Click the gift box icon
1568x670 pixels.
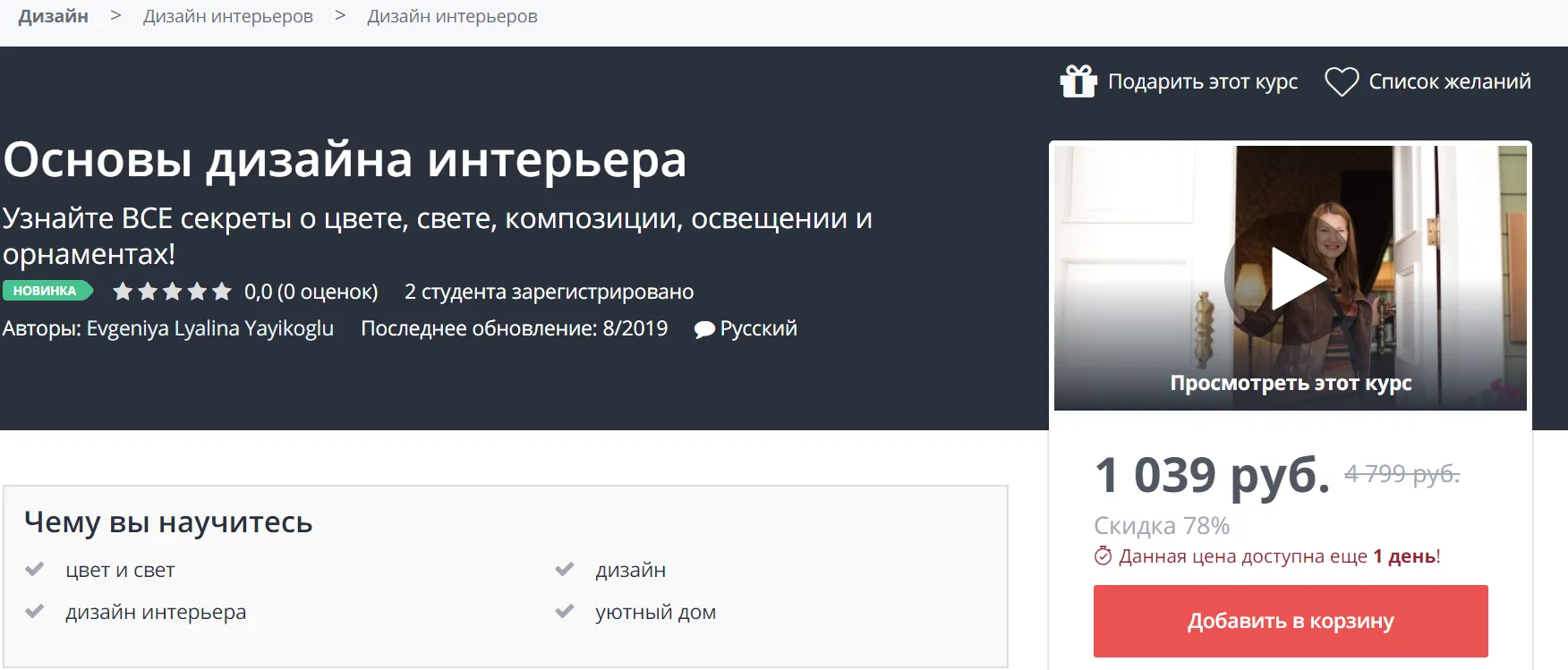(1078, 81)
